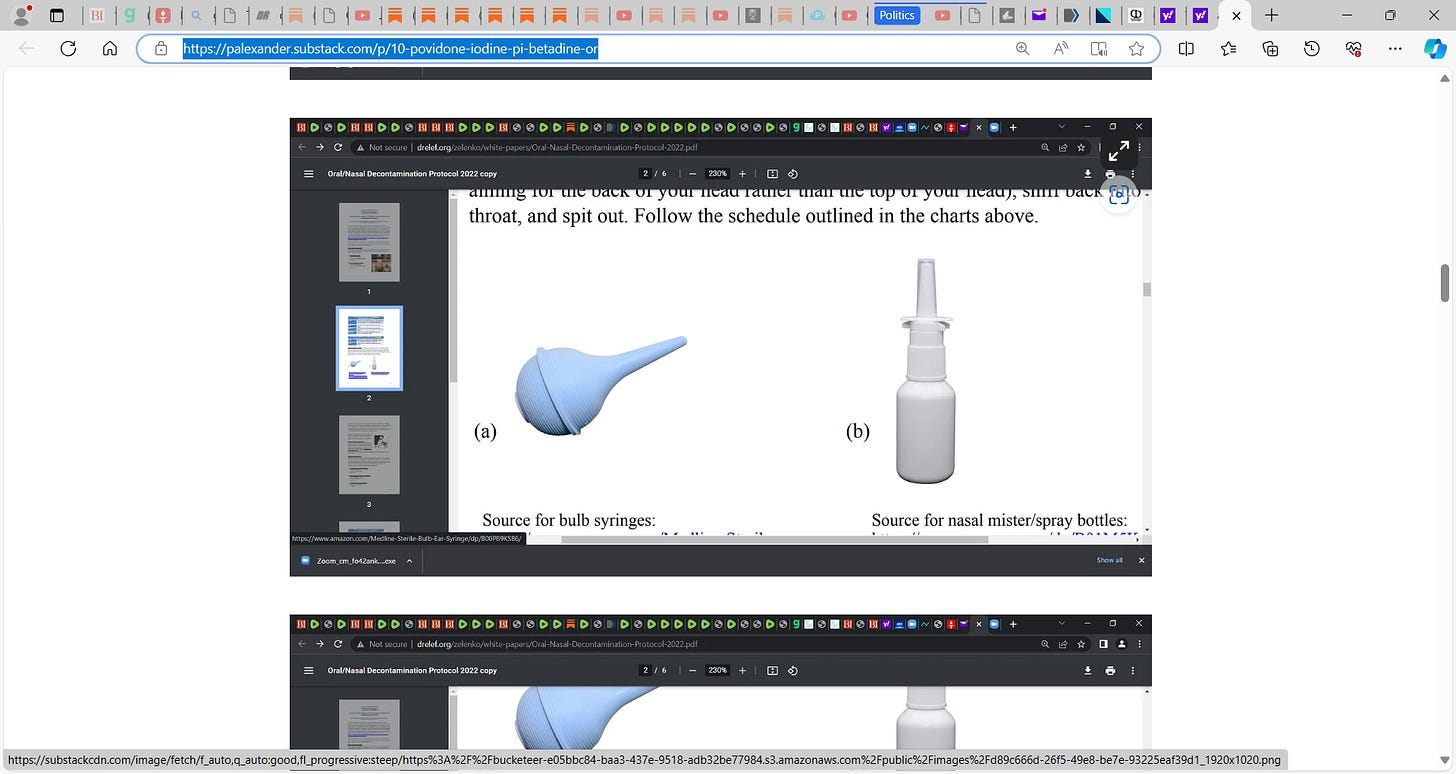This screenshot has height=774, width=1456.
Task: Click page number '2' field in first screenshot
Action: (x=647, y=173)
